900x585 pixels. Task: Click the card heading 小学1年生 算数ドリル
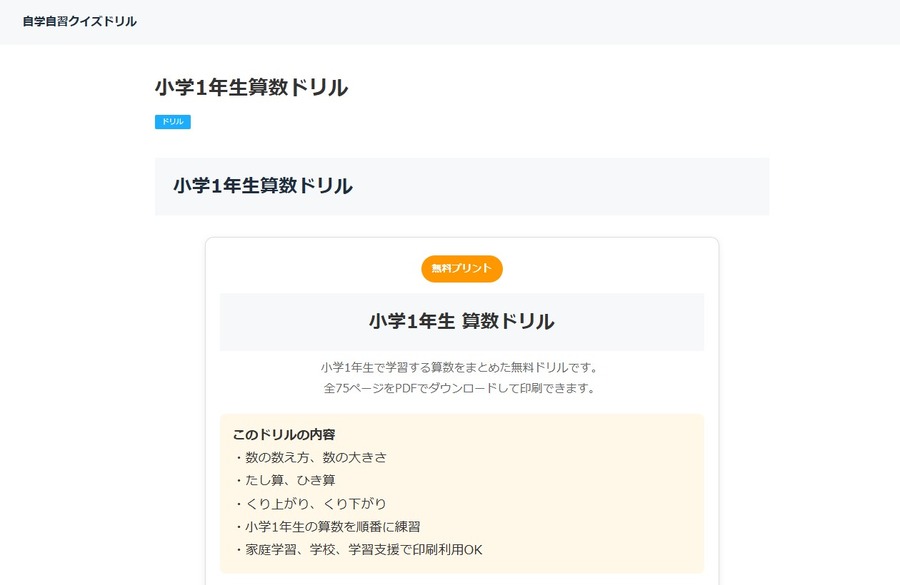coord(461,321)
